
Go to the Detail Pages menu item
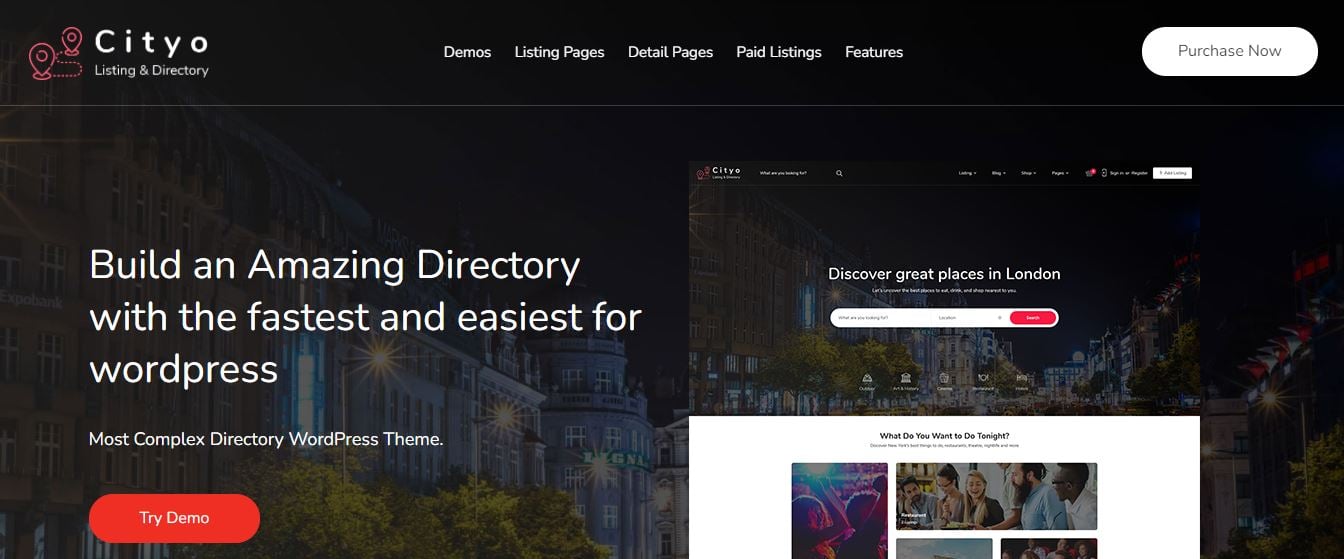point(670,52)
